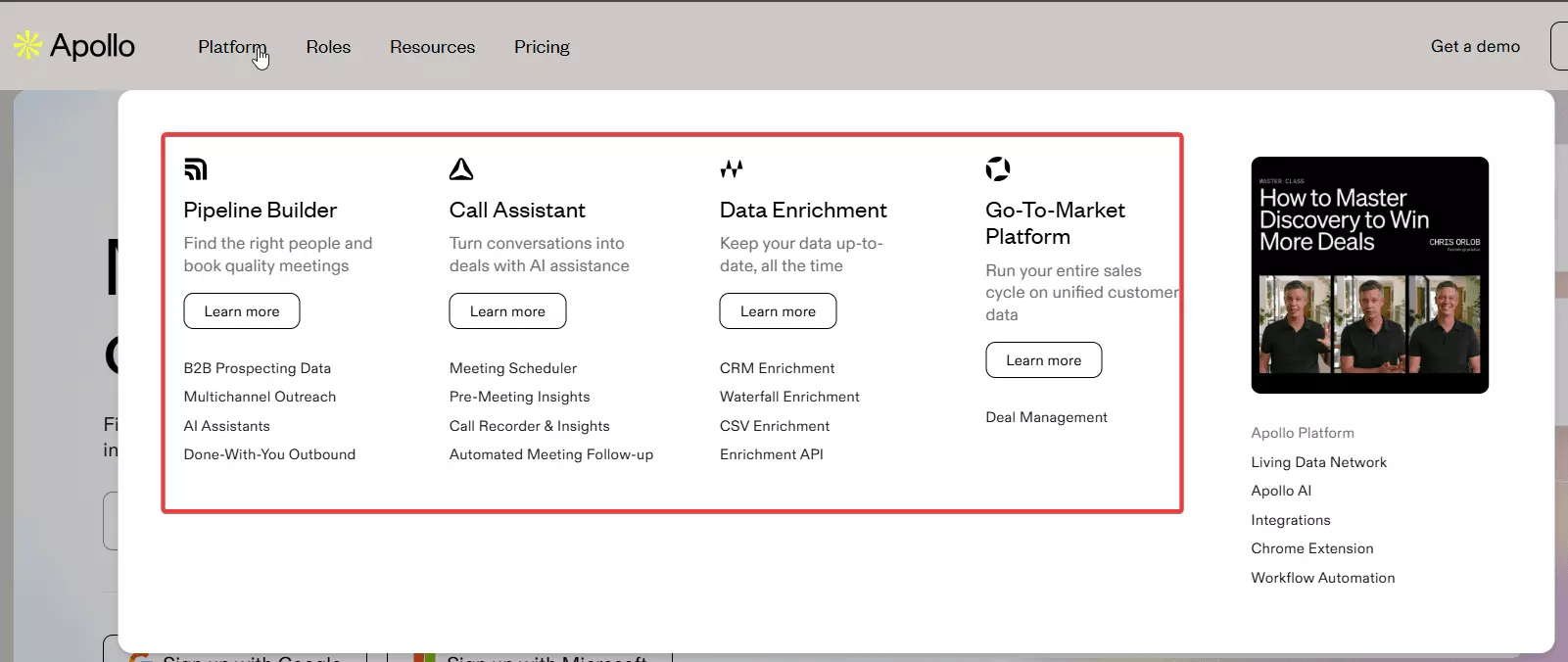Open Call Recorder & Insights
1568x662 pixels.
pyautogui.click(x=530, y=426)
